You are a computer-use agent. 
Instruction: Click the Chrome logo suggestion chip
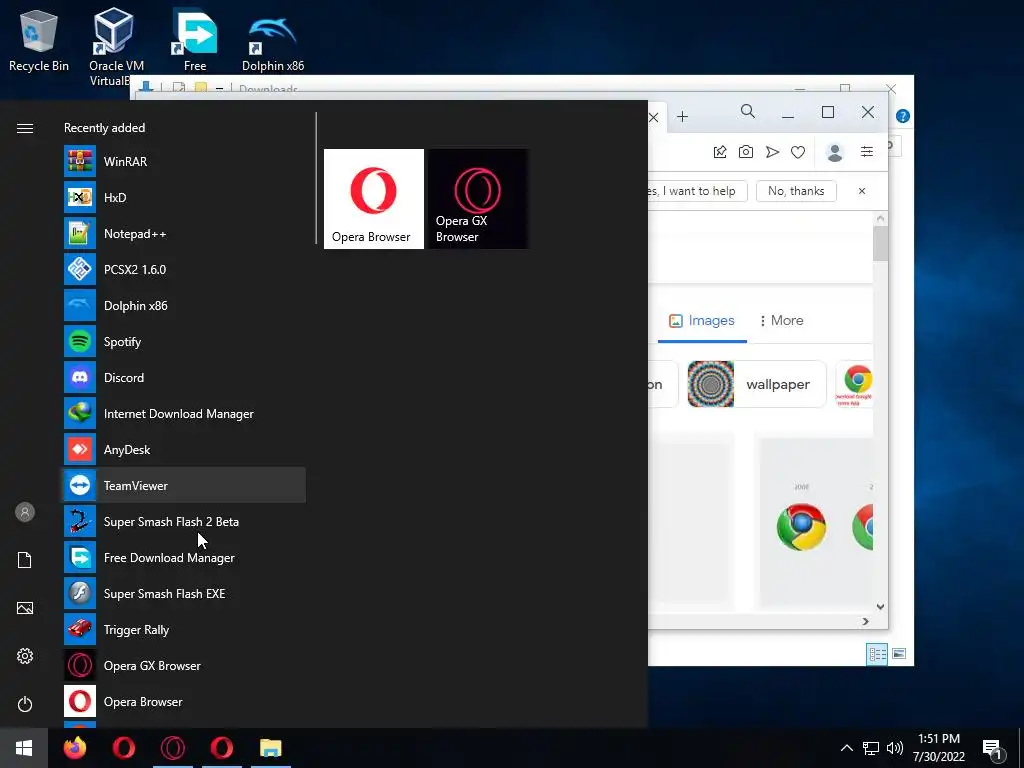click(855, 384)
